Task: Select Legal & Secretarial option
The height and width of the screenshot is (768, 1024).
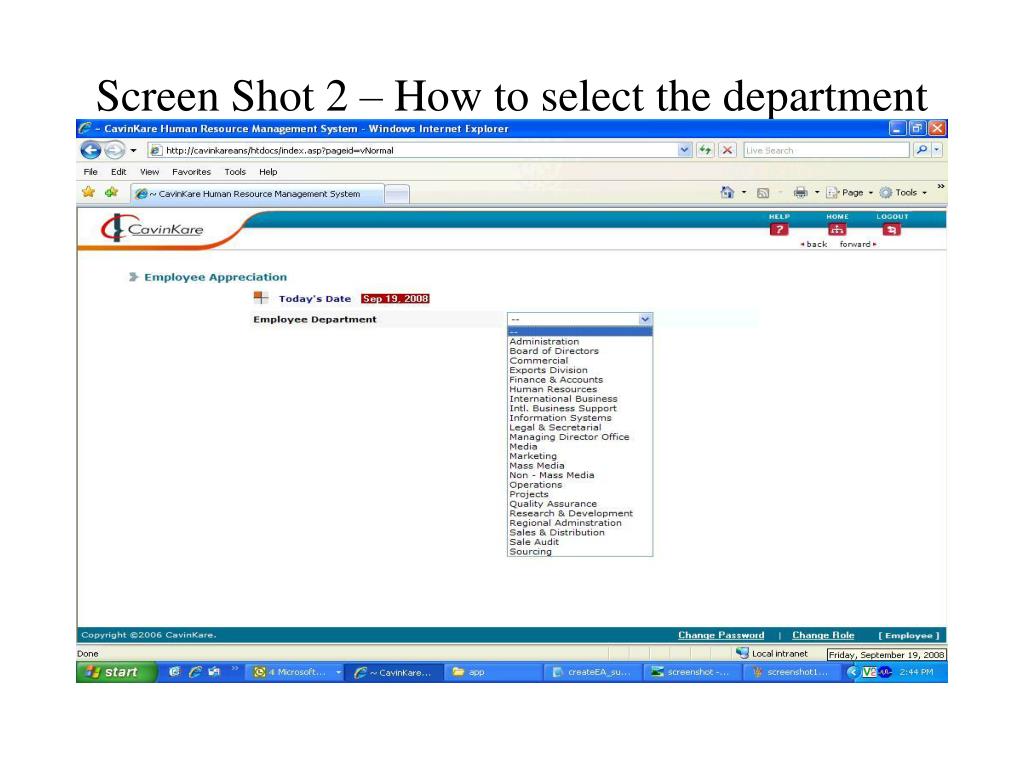Action: tap(580, 427)
